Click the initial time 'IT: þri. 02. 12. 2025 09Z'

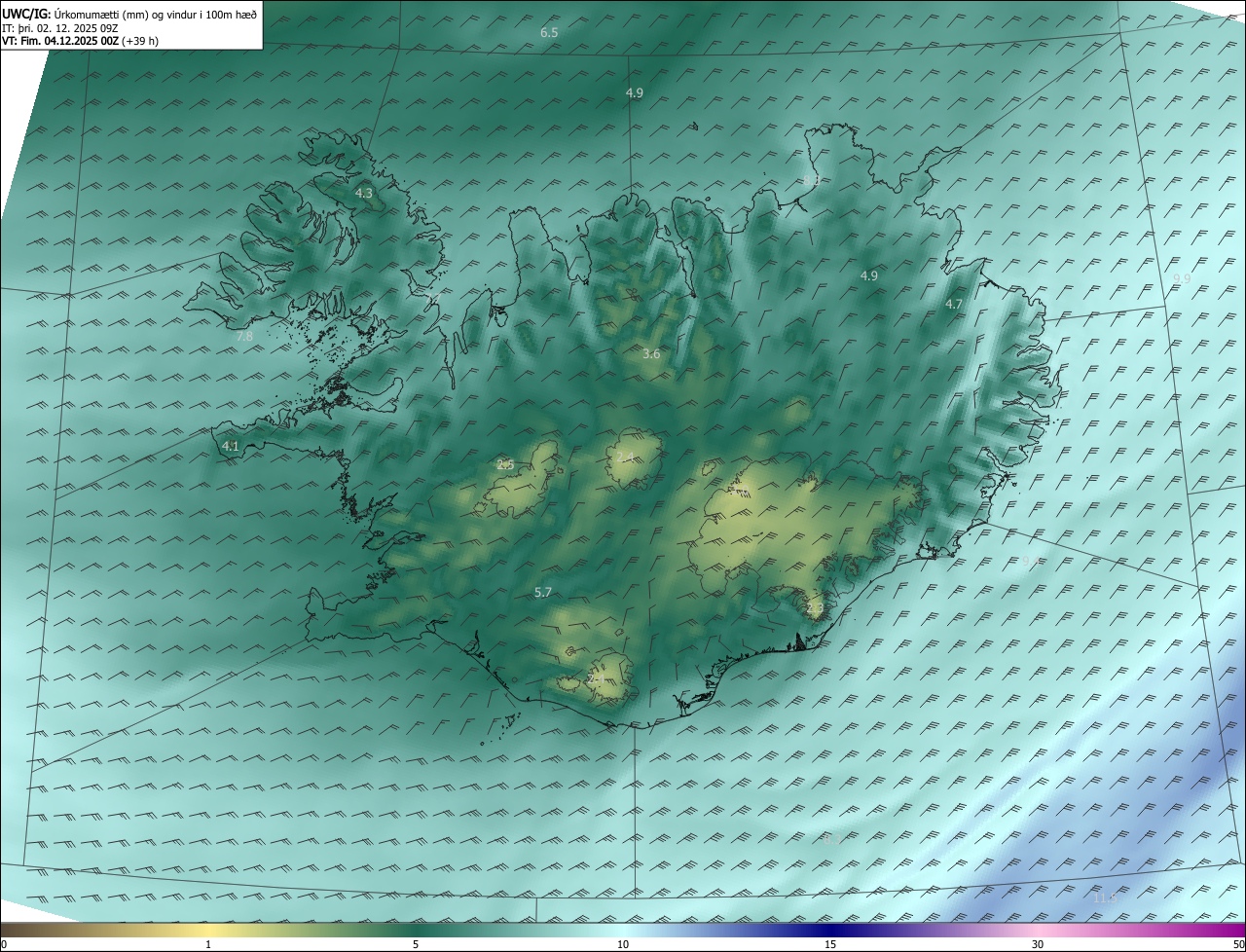[x=60, y=27]
